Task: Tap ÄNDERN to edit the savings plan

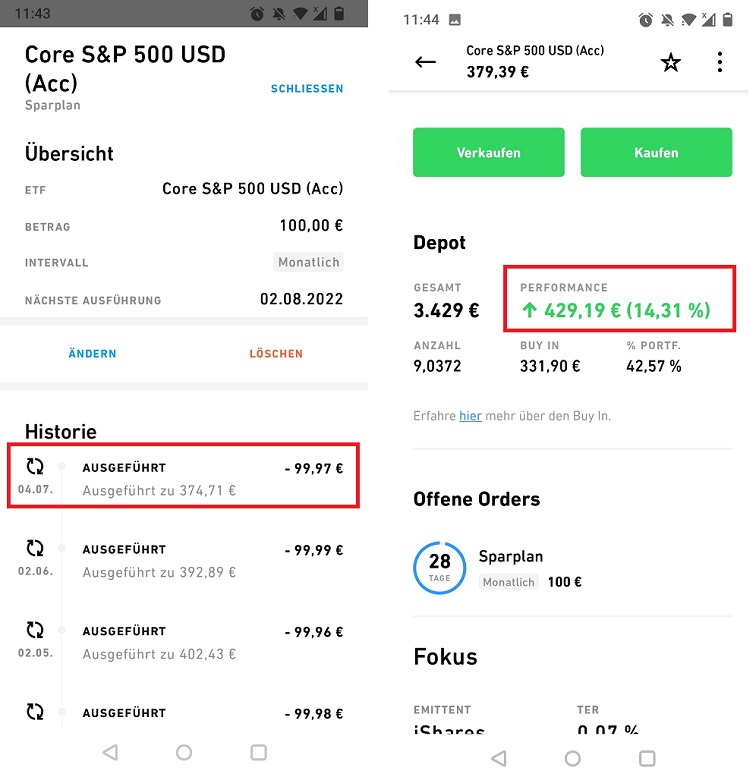Action: [x=92, y=353]
